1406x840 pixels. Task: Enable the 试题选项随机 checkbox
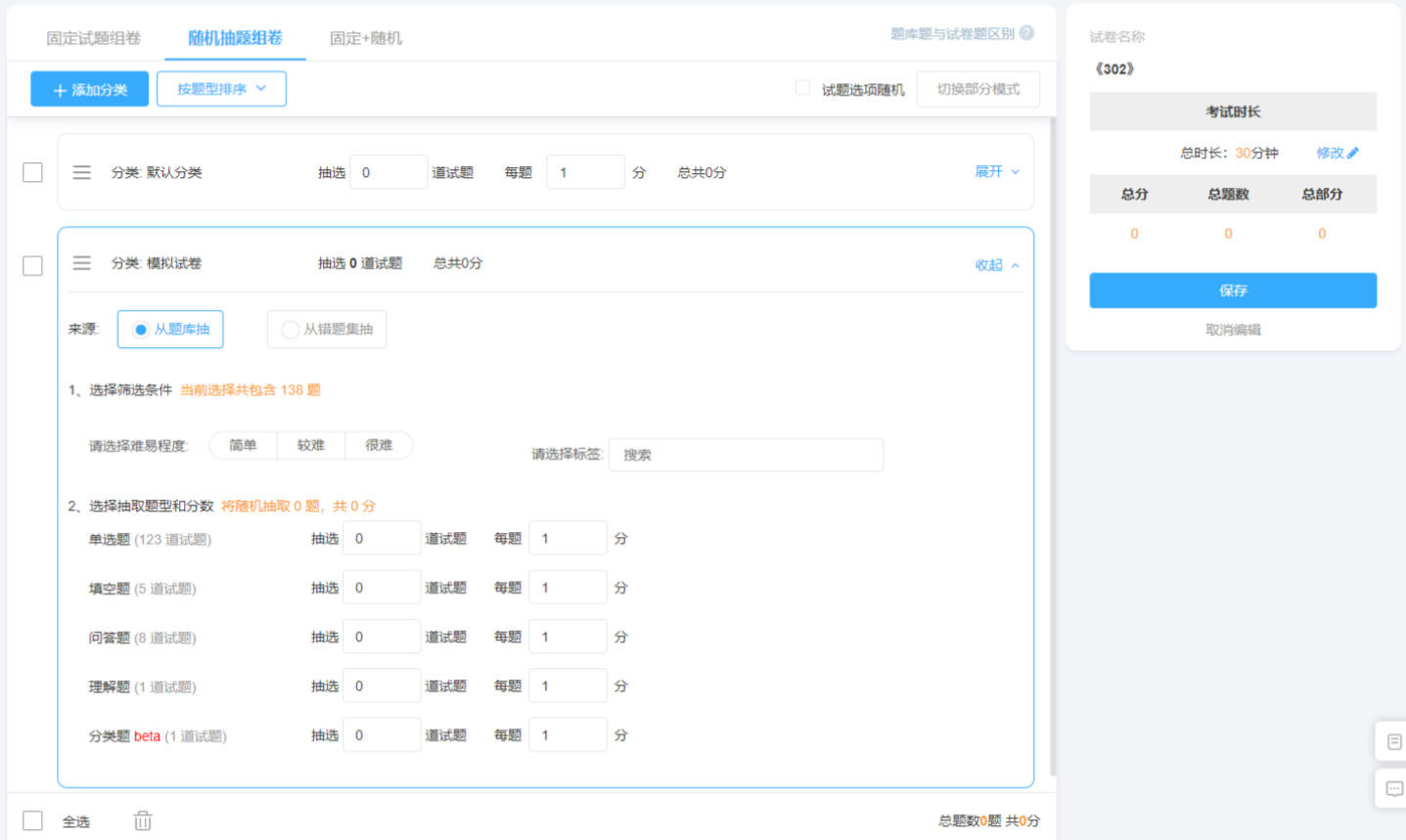pyautogui.click(x=802, y=88)
